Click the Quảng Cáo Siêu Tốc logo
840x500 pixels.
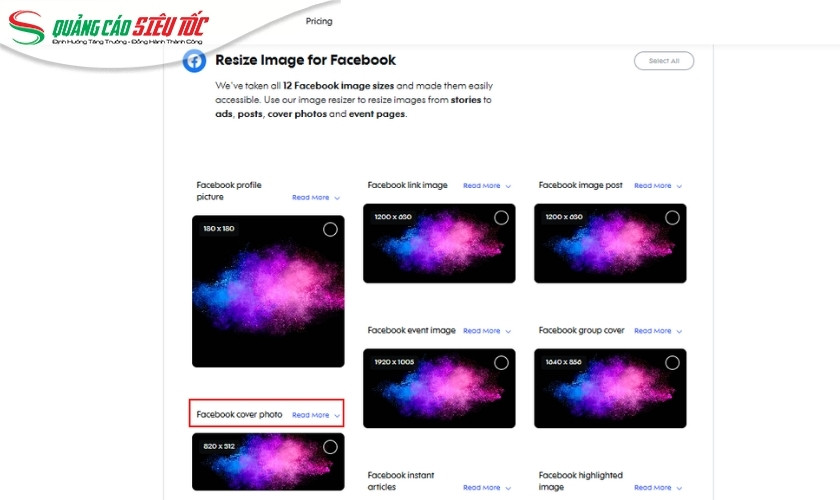point(108,28)
